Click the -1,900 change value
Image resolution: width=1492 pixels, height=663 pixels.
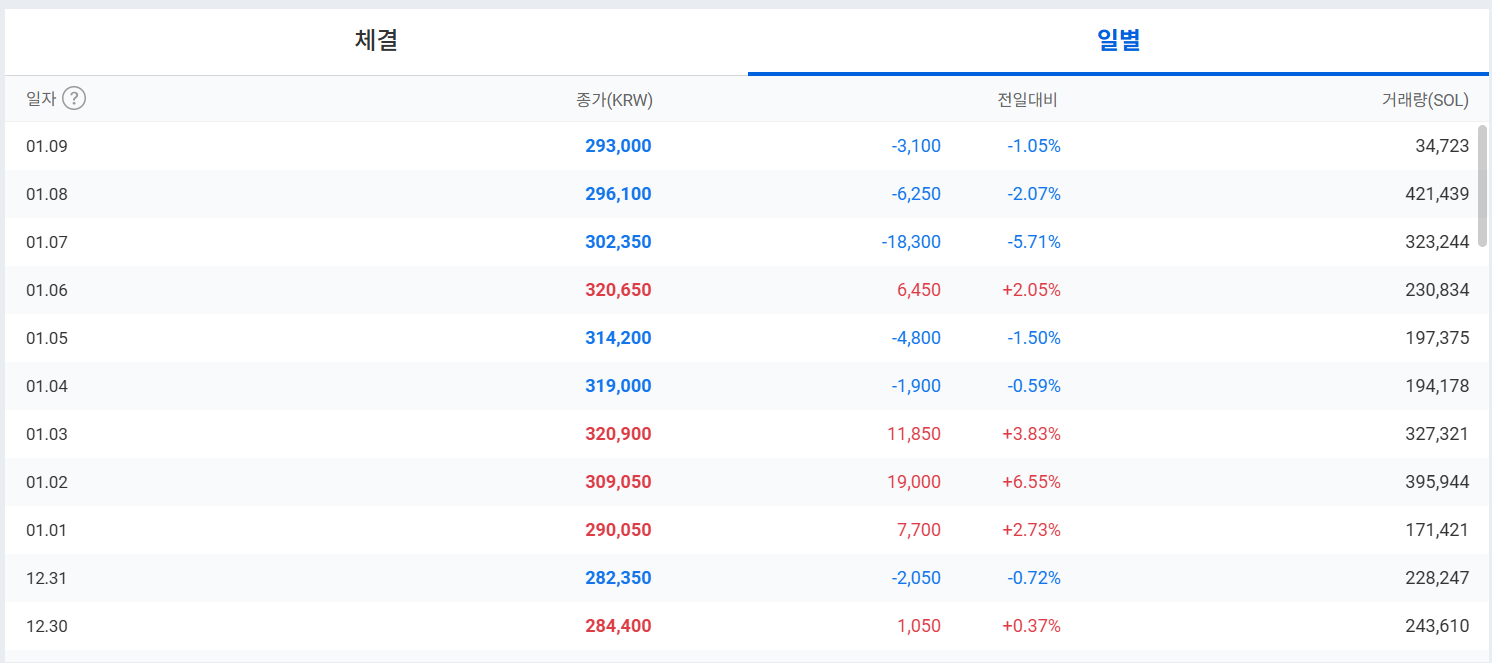point(916,386)
